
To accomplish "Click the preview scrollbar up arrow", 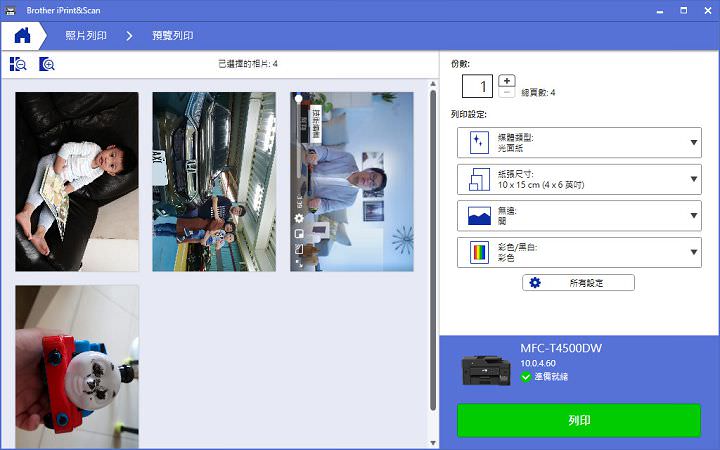I will [x=433, y=84].
